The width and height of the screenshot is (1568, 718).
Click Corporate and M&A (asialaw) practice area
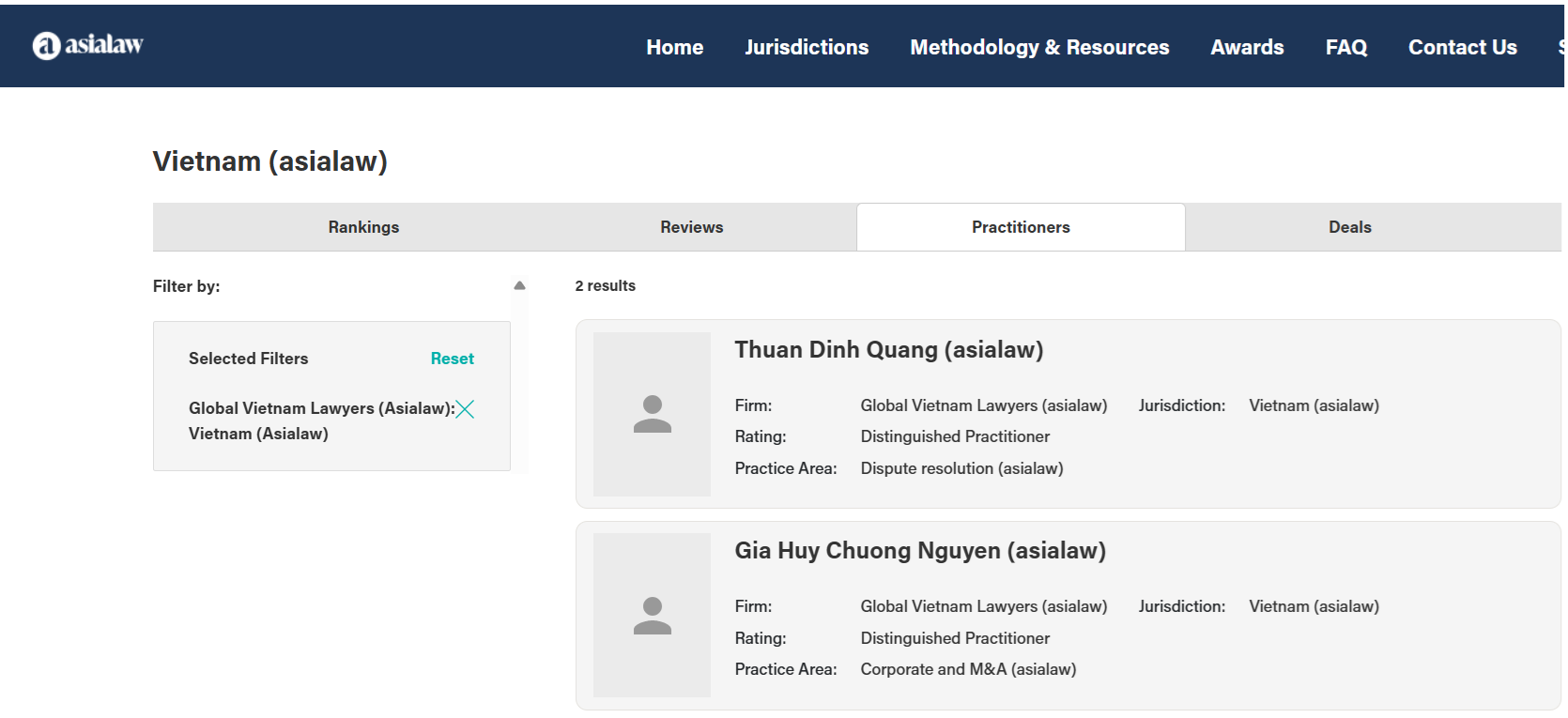[x=968, y=669]
